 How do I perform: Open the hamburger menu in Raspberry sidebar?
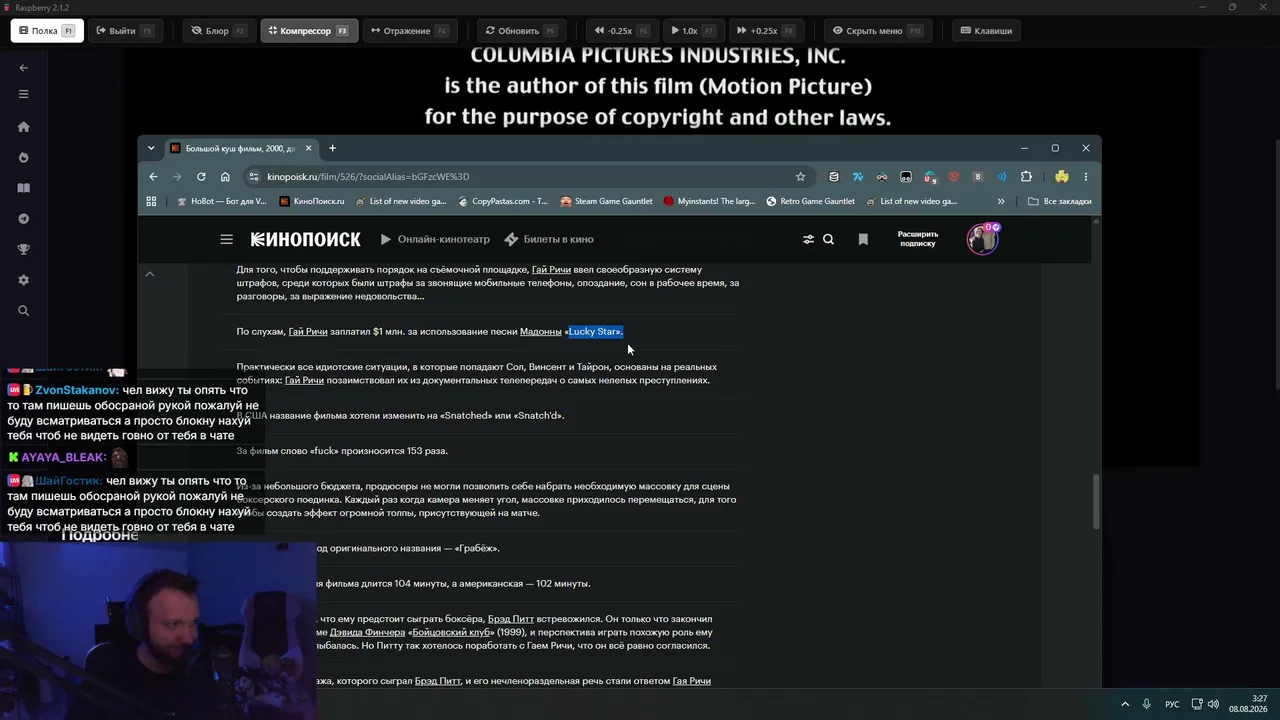pyautogui.click(x=24, y=95)
